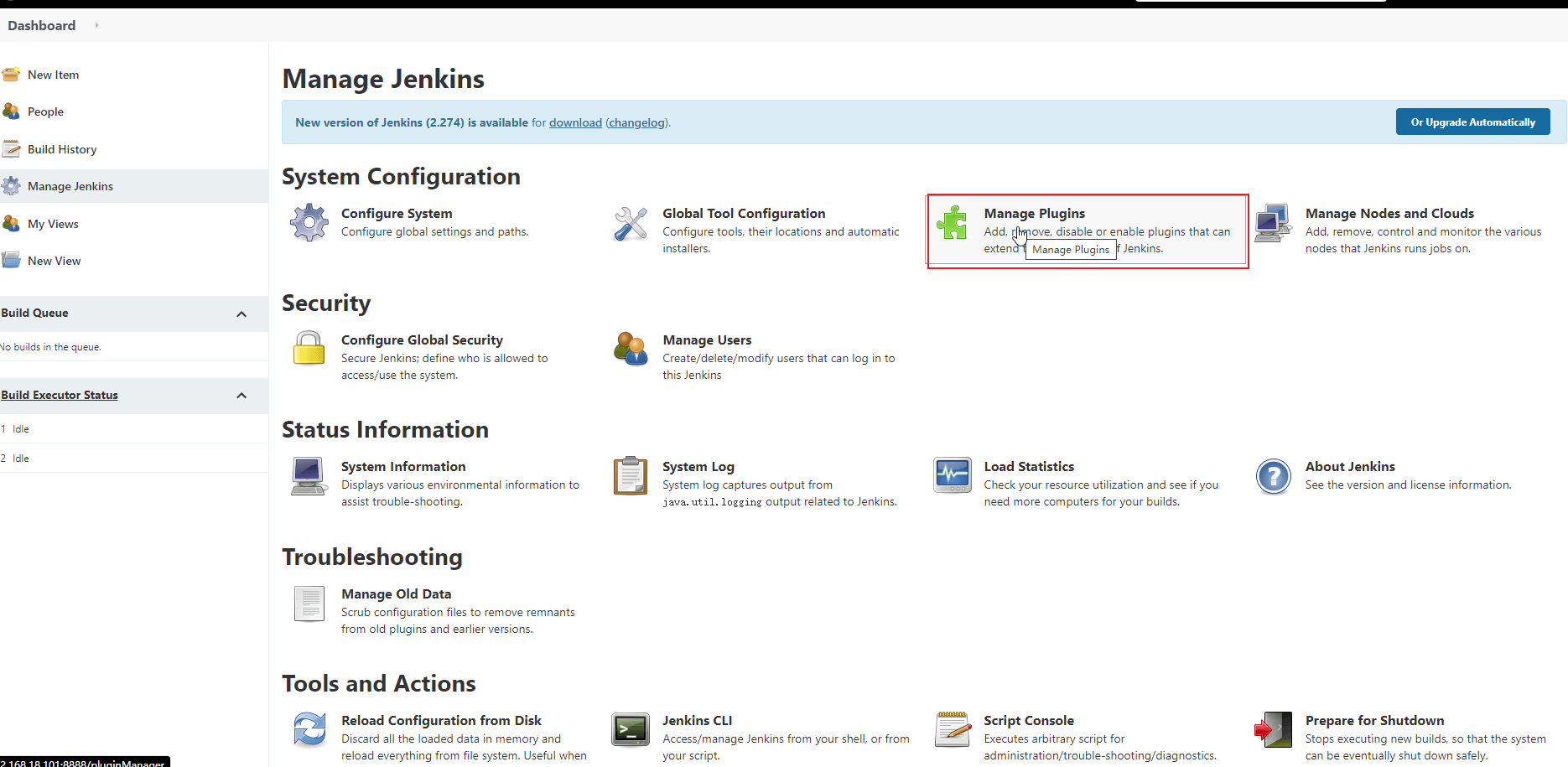Open Build History in sidebar
Screen dimensions: 1568x767
[62, 149]
